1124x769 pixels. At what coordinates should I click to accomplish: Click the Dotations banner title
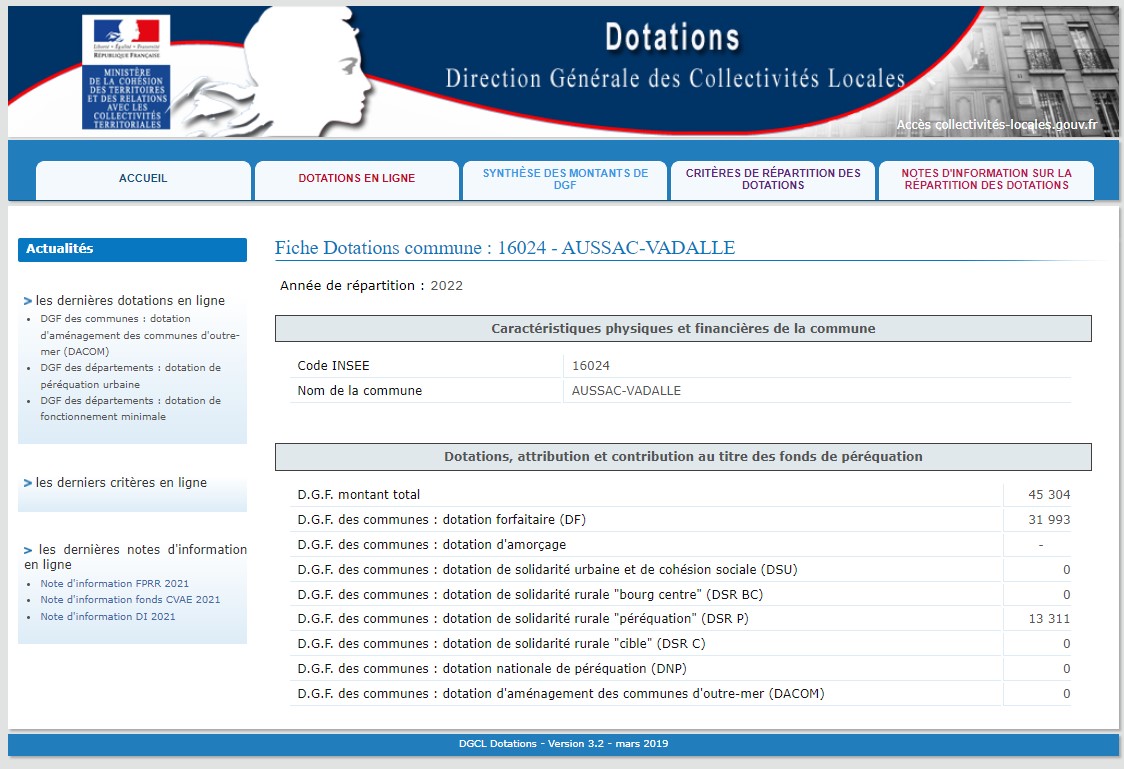672,38
